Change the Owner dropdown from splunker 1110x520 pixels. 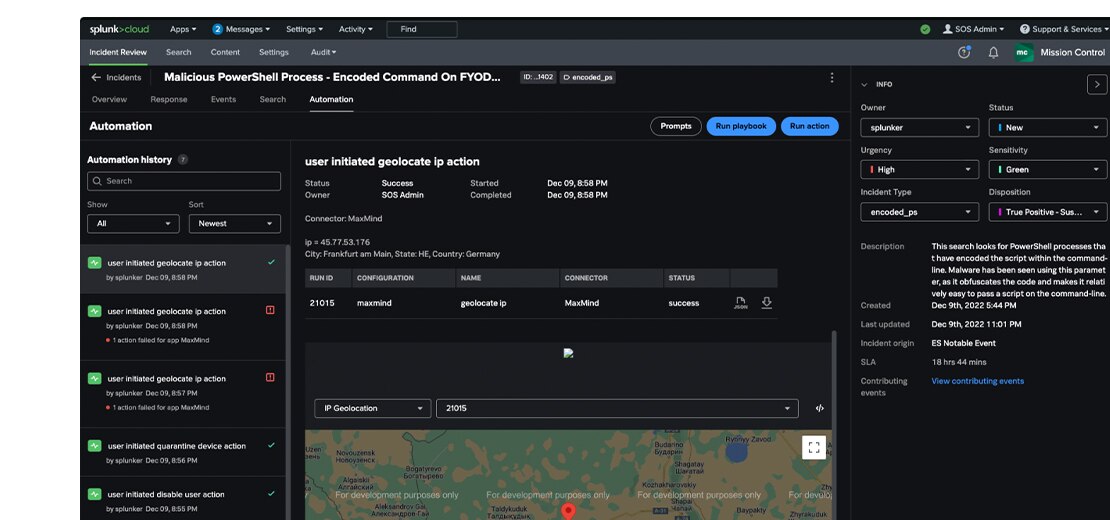(920, 127)
